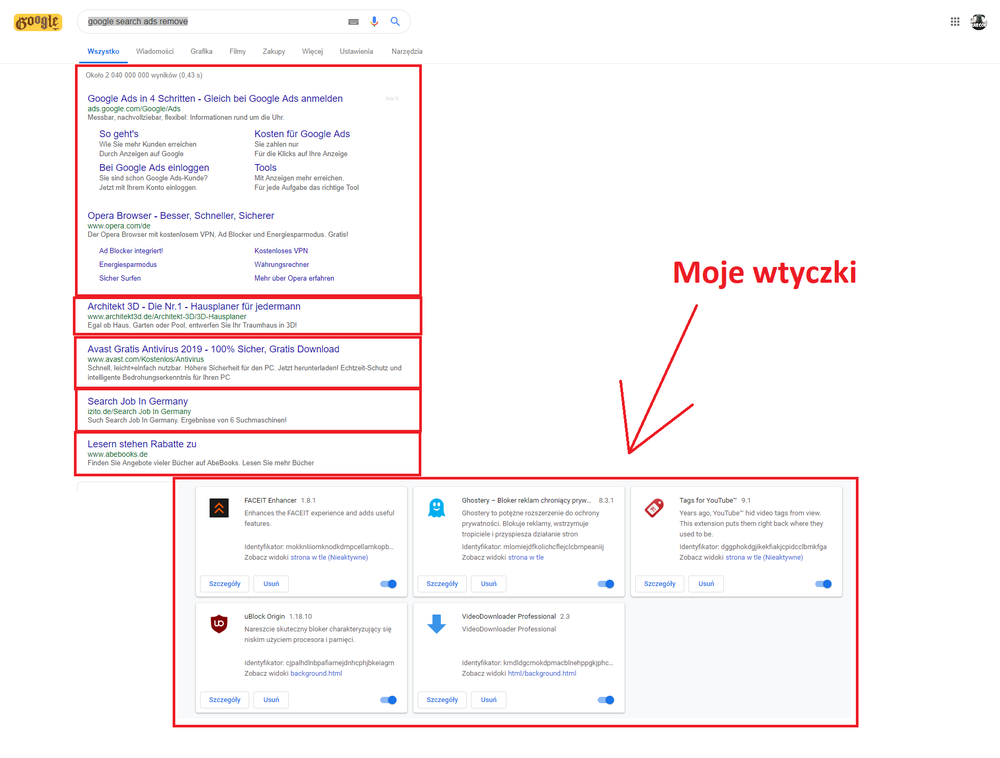Click Szczegóły for Tags for YouTube
The height and width of the screenshot is (758, 1000).
pyautogui.click(x=659, y=584)
